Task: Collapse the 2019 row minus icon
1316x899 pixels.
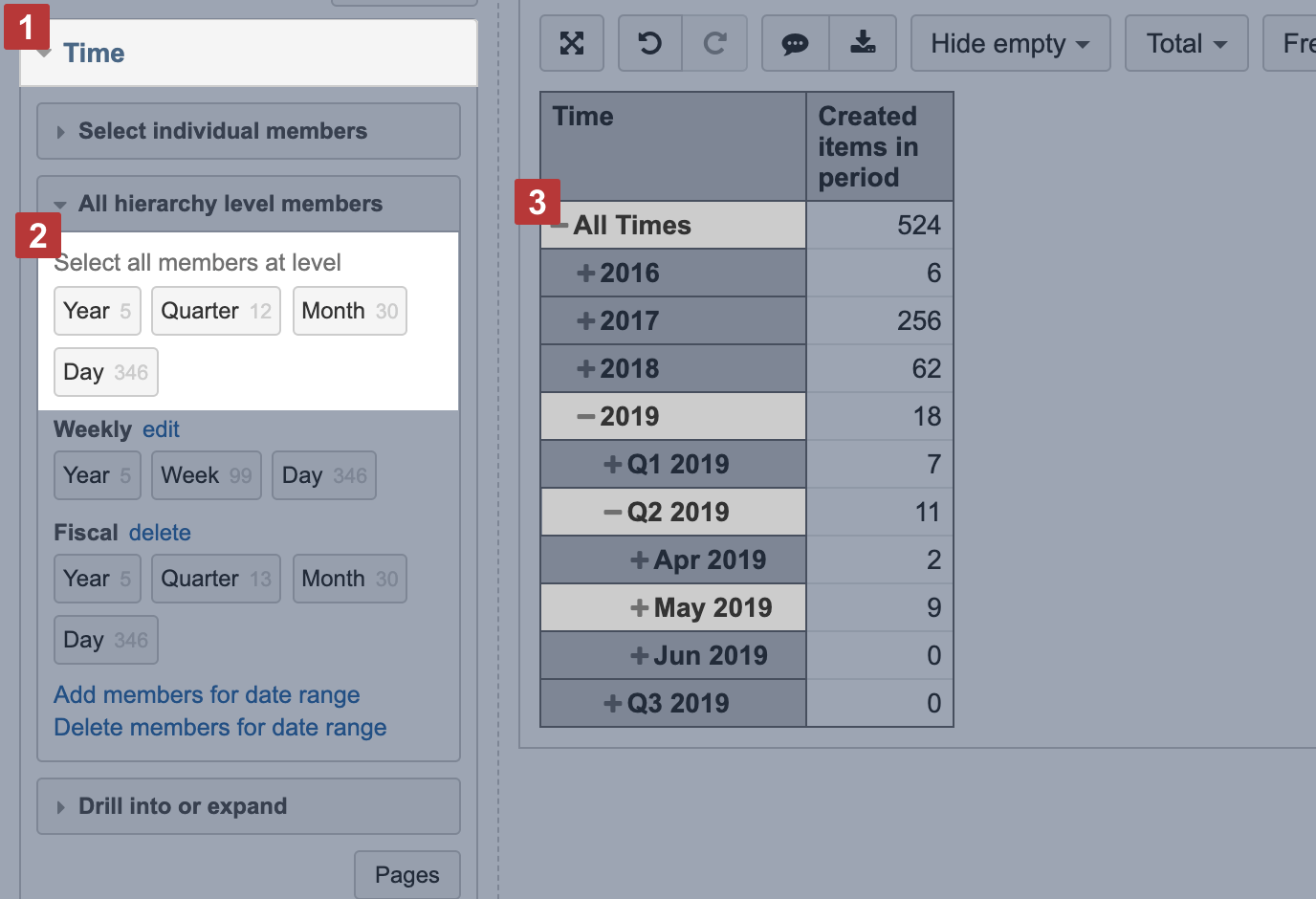Action: pyautogui.click(x=586, y=417)
